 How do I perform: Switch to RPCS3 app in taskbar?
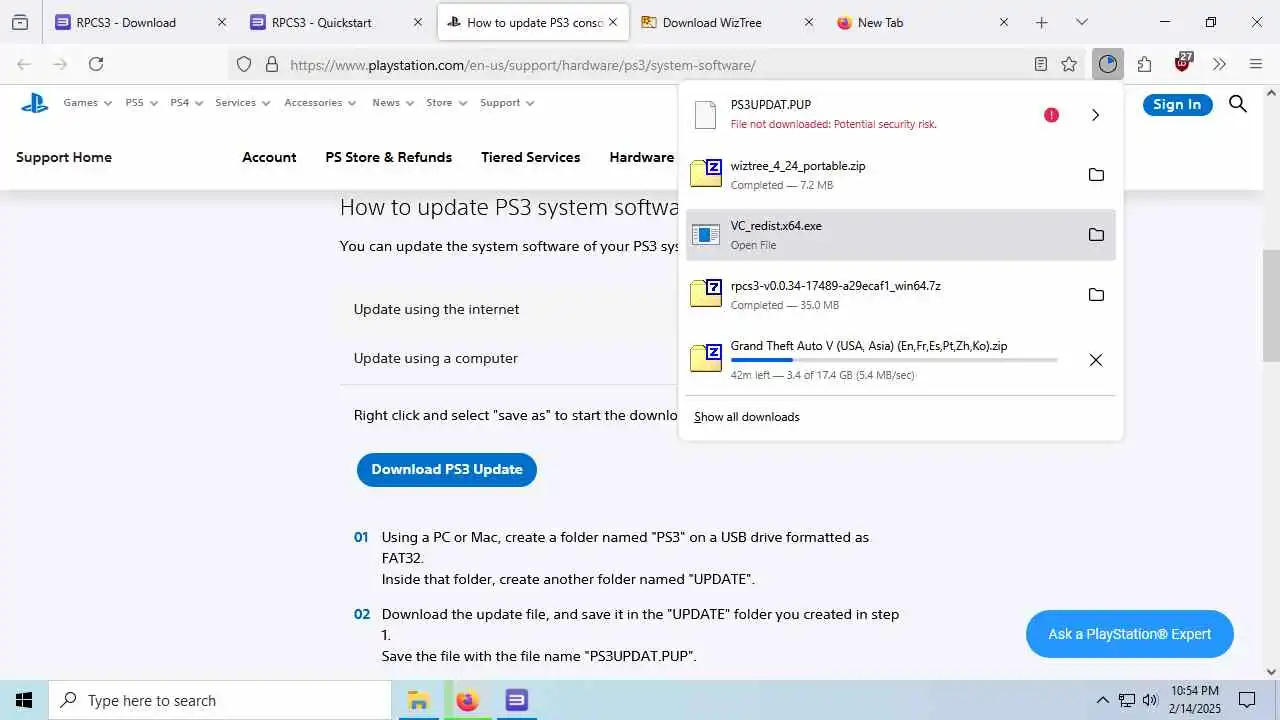click(516, 700)
